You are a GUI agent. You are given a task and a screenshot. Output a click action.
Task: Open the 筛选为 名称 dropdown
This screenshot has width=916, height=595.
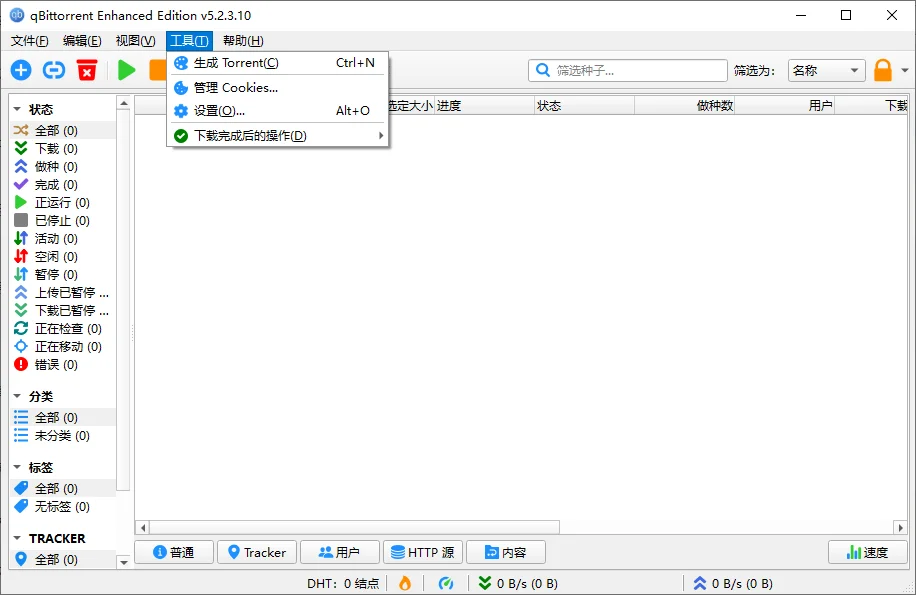pyautogui.click(x=826, y=71)
